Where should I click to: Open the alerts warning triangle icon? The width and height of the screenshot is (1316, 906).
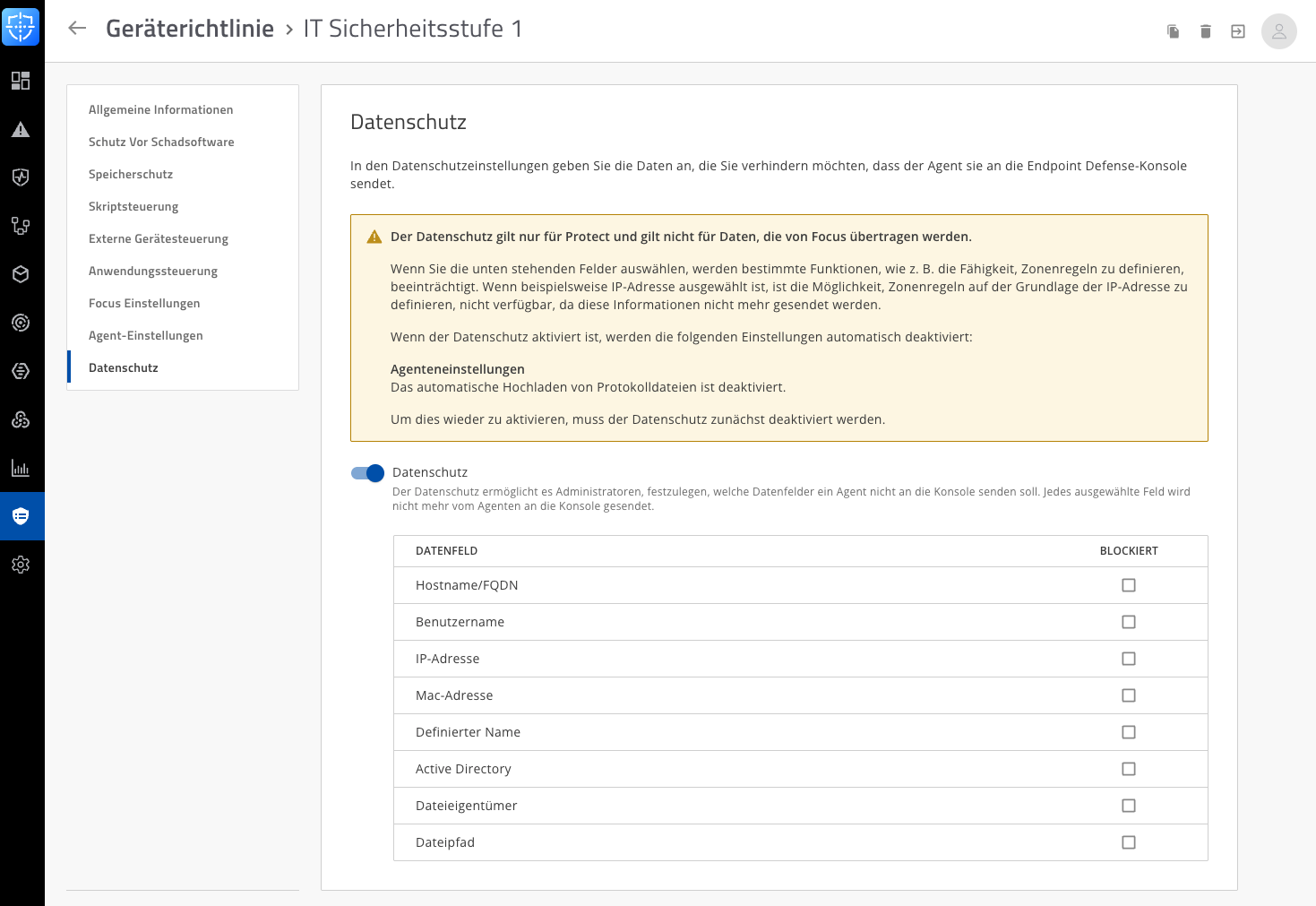[x=21, y=130]
